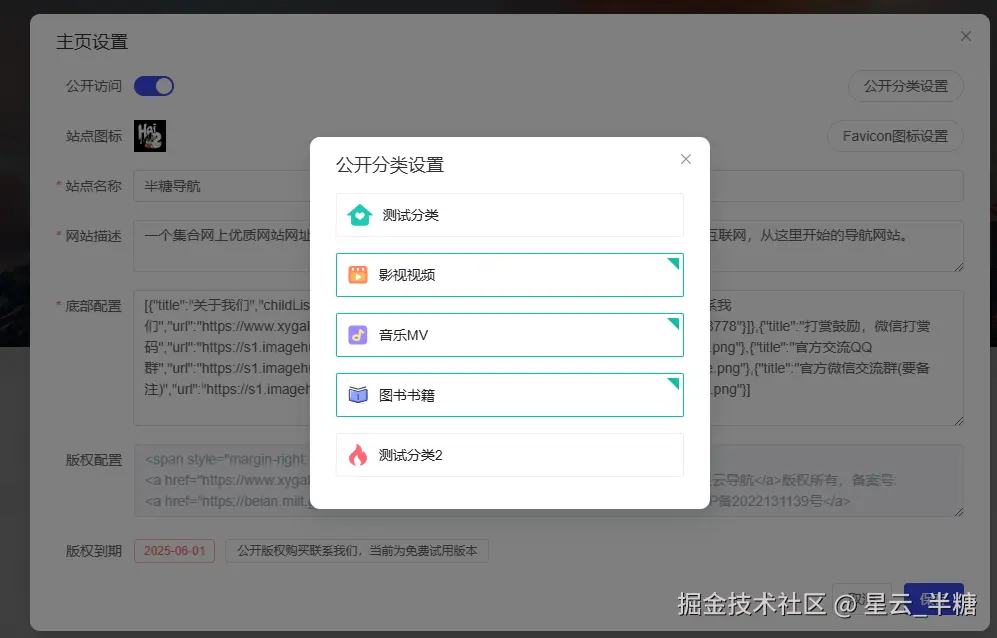Screen dimensions: 997x638
Task: Click the green house icon for 测试分类
Action: pyautogui.click(x=359, y=215)
